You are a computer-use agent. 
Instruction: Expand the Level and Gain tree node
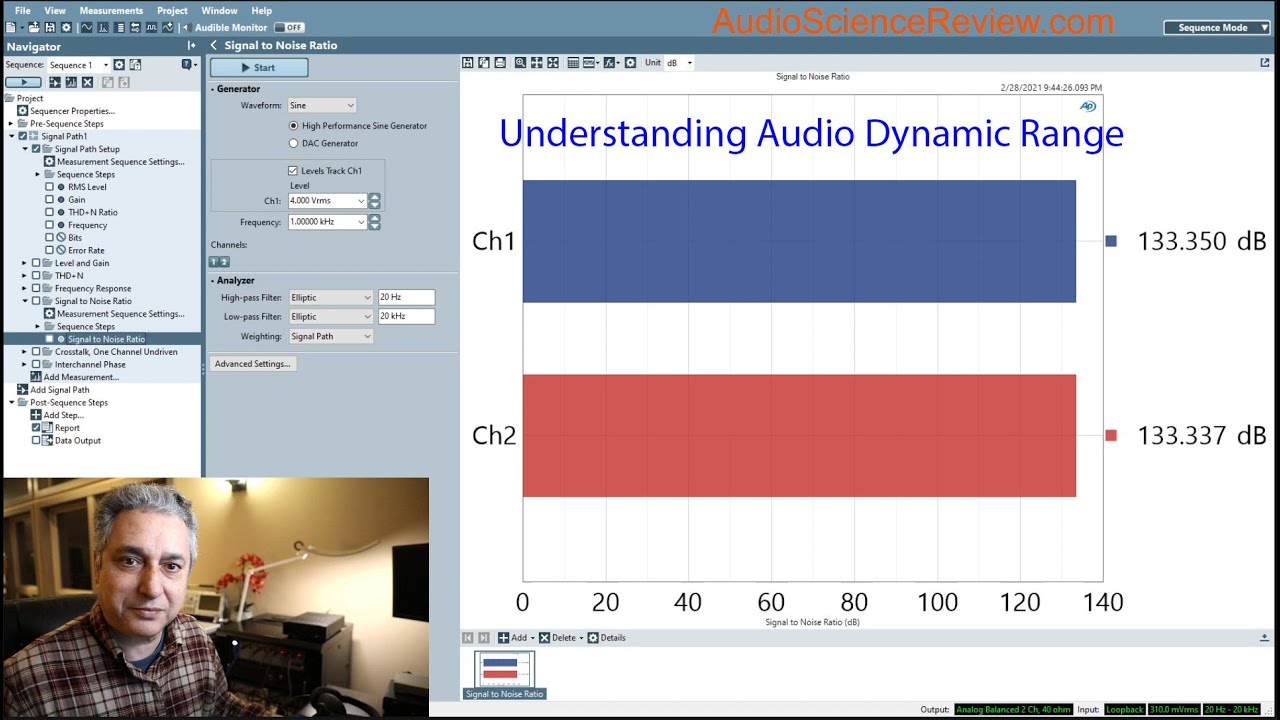[x=24, y=263]
